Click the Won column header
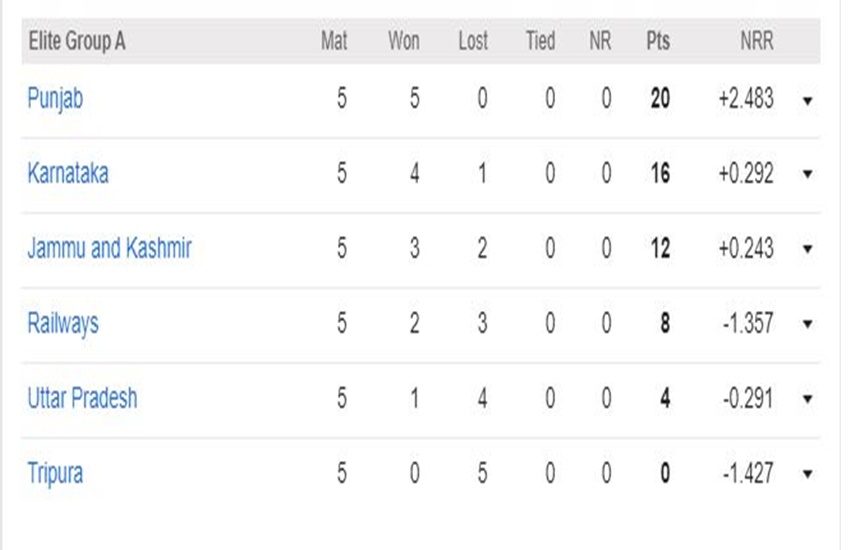 tap(404, 41)
